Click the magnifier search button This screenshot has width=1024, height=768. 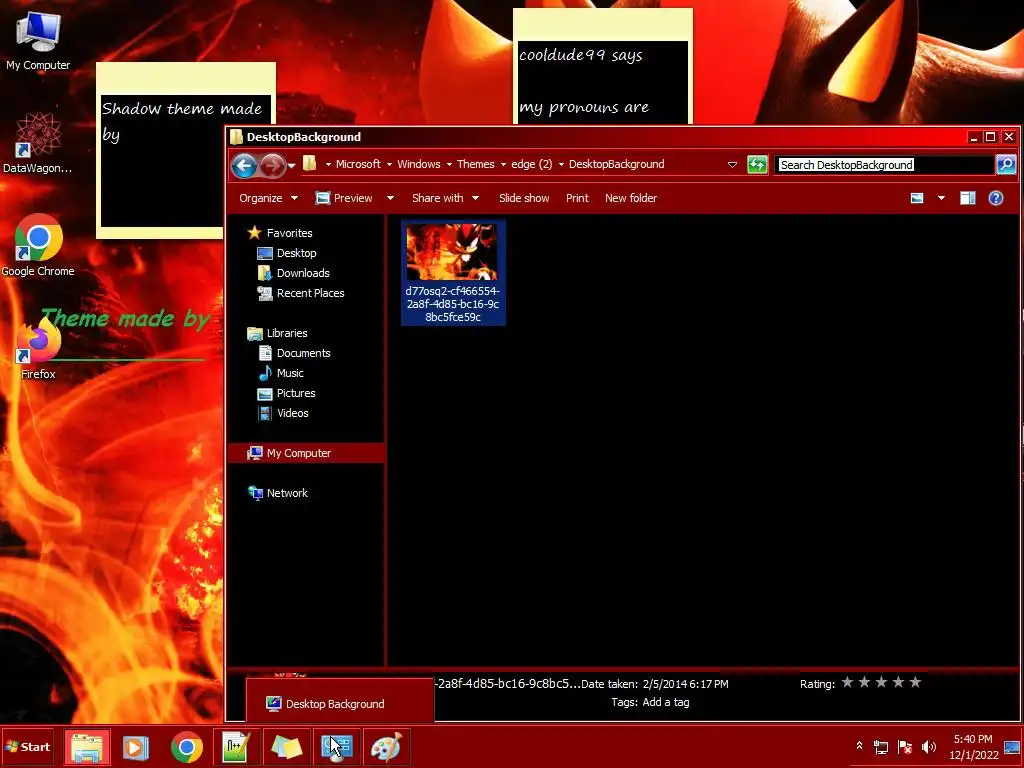coord(1006,164)
